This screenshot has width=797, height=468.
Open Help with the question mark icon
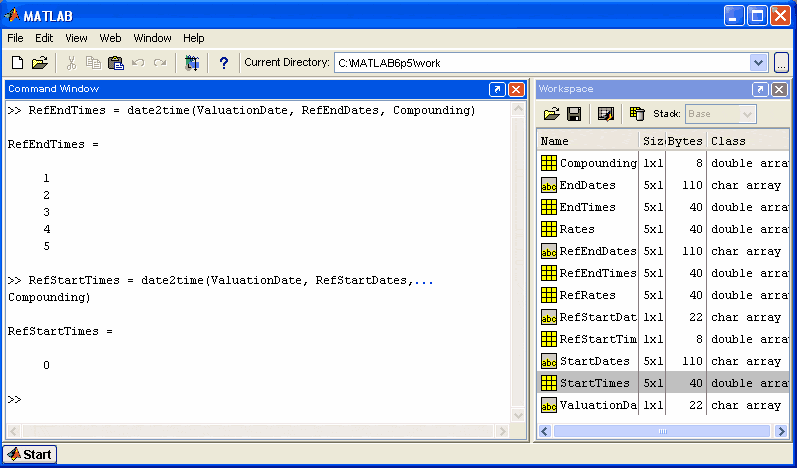click(x=224, y=63)
